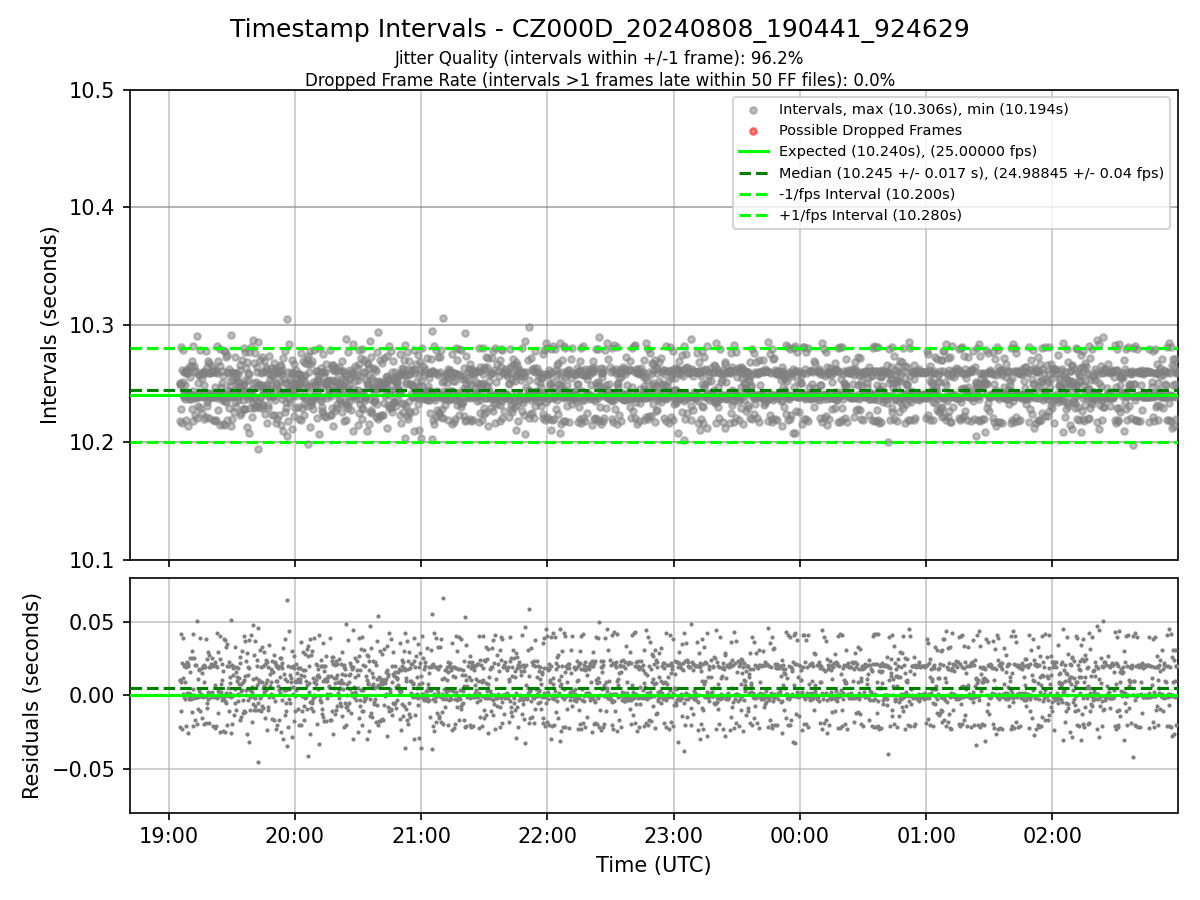Click the 22:00 time tick label

(x=547, y=834)
